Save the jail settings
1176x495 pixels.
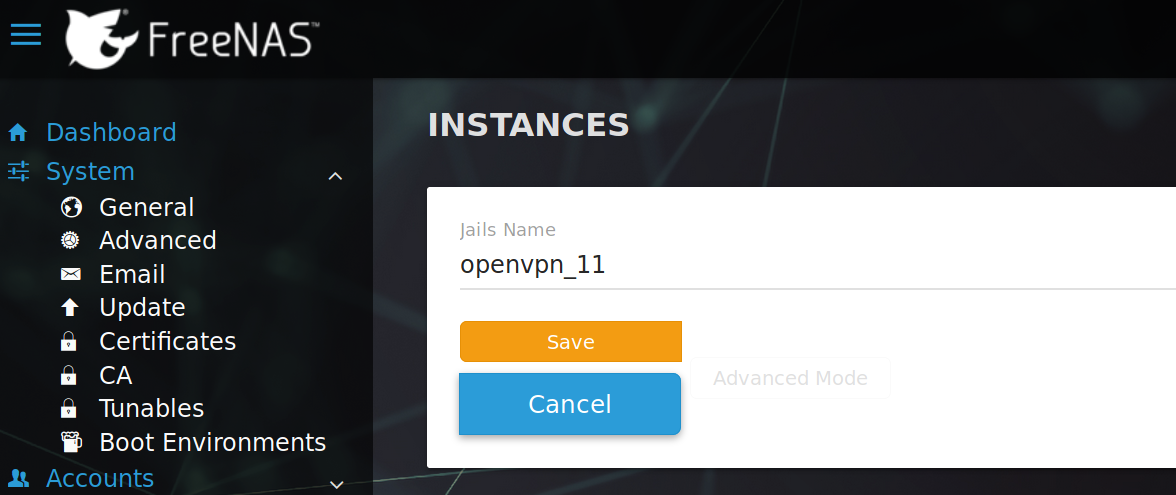click(570, 341)
